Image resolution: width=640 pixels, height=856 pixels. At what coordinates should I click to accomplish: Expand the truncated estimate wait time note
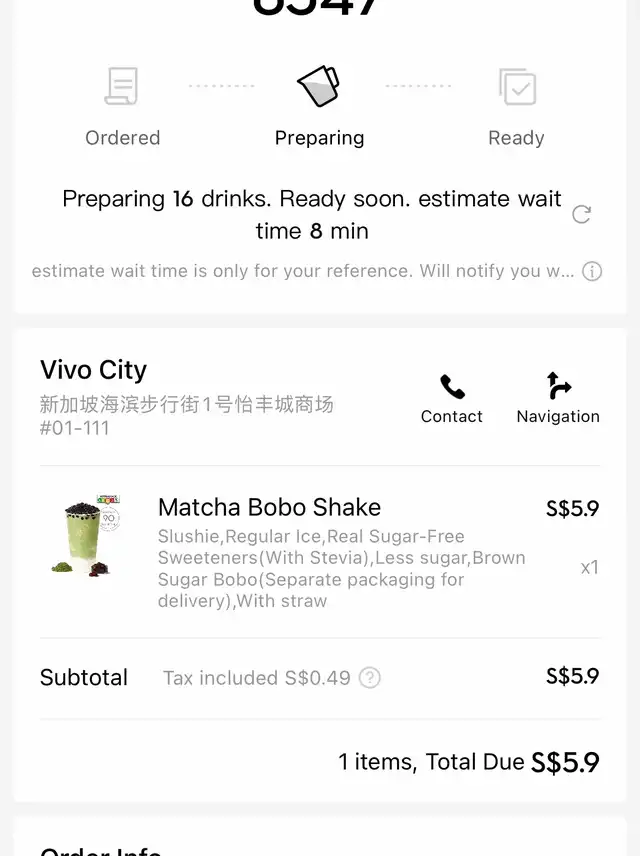[303, 271]
